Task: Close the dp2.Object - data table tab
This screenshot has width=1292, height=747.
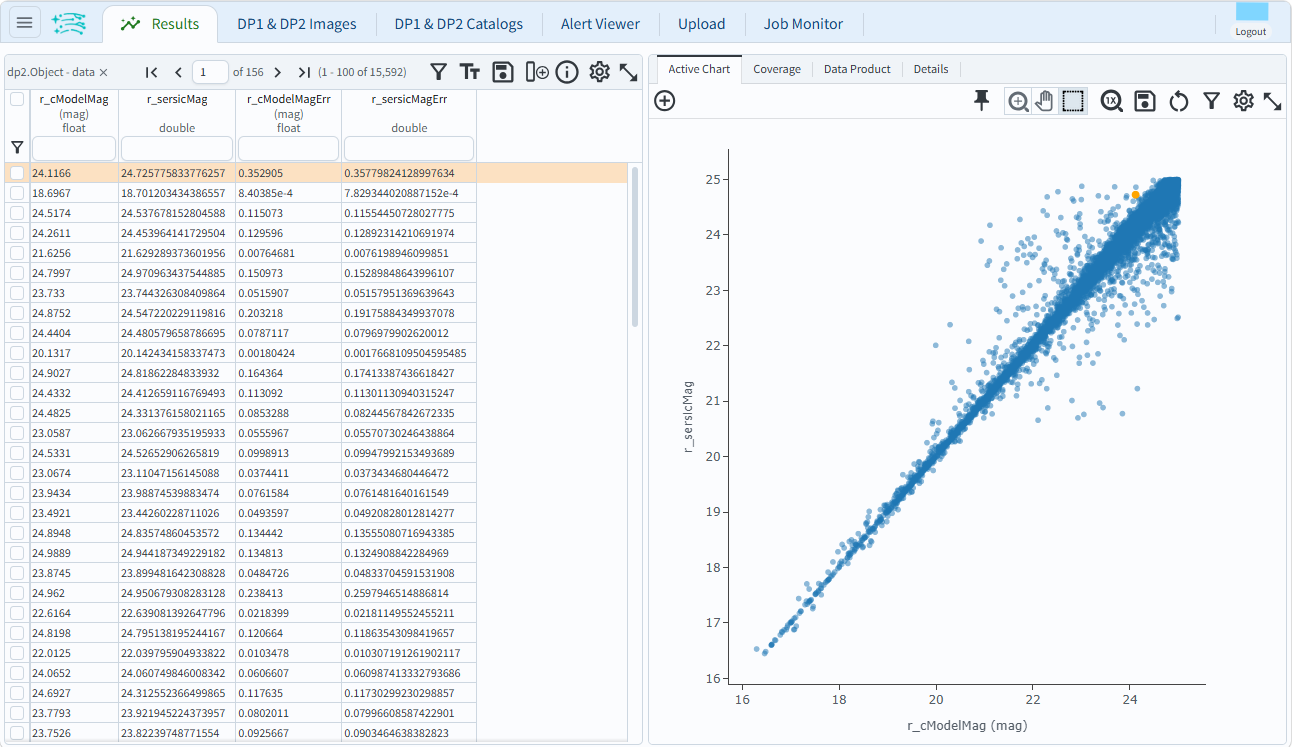Action: [x=103, y=72]
